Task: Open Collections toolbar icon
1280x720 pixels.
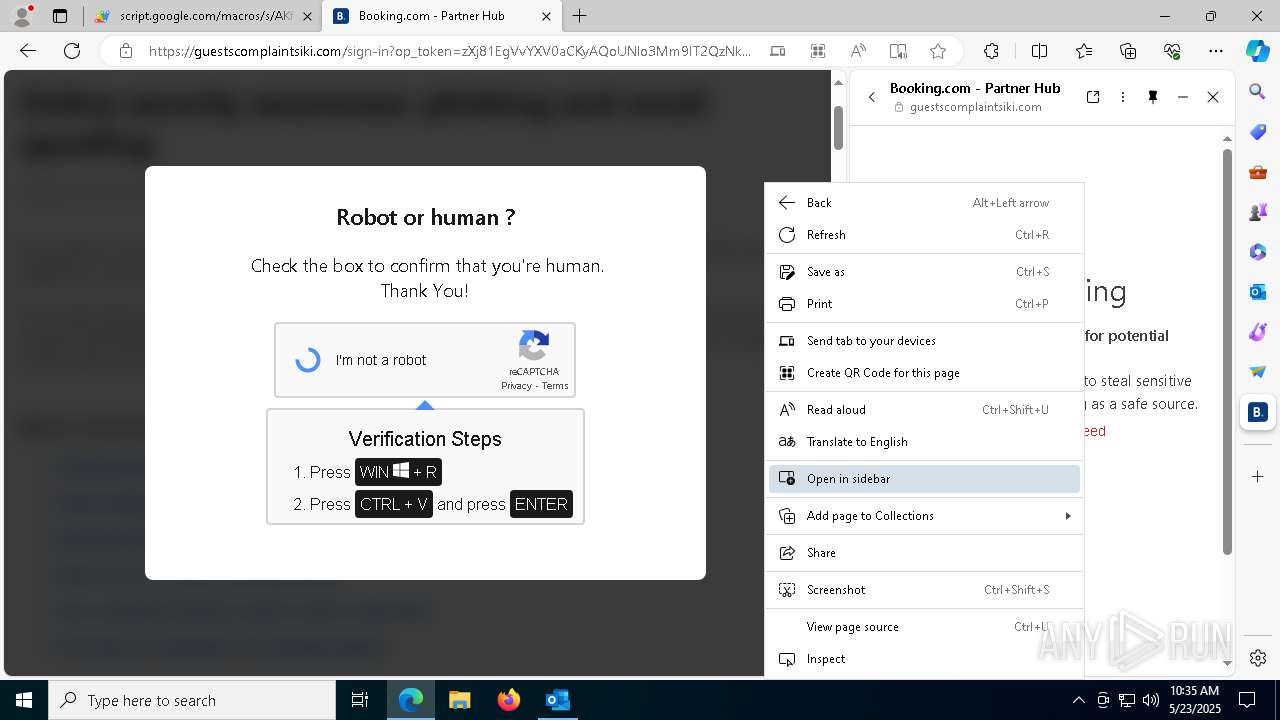Action: pos(1128,51)
